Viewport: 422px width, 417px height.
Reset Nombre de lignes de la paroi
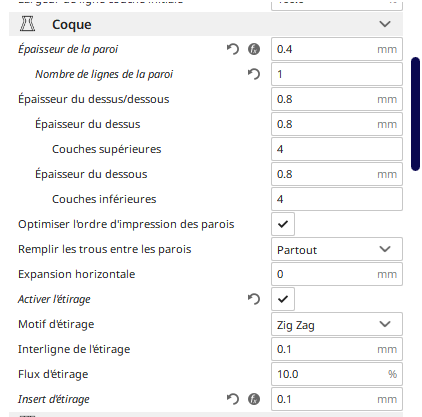pos(254,74)
